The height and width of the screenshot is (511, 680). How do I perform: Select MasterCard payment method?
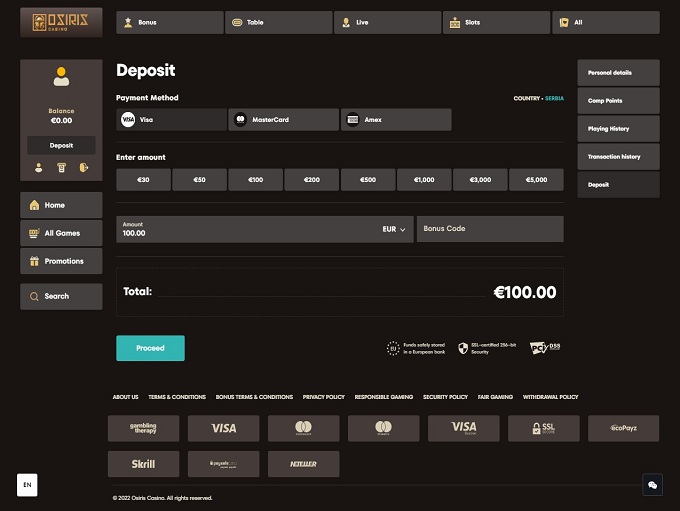point(284,120)
